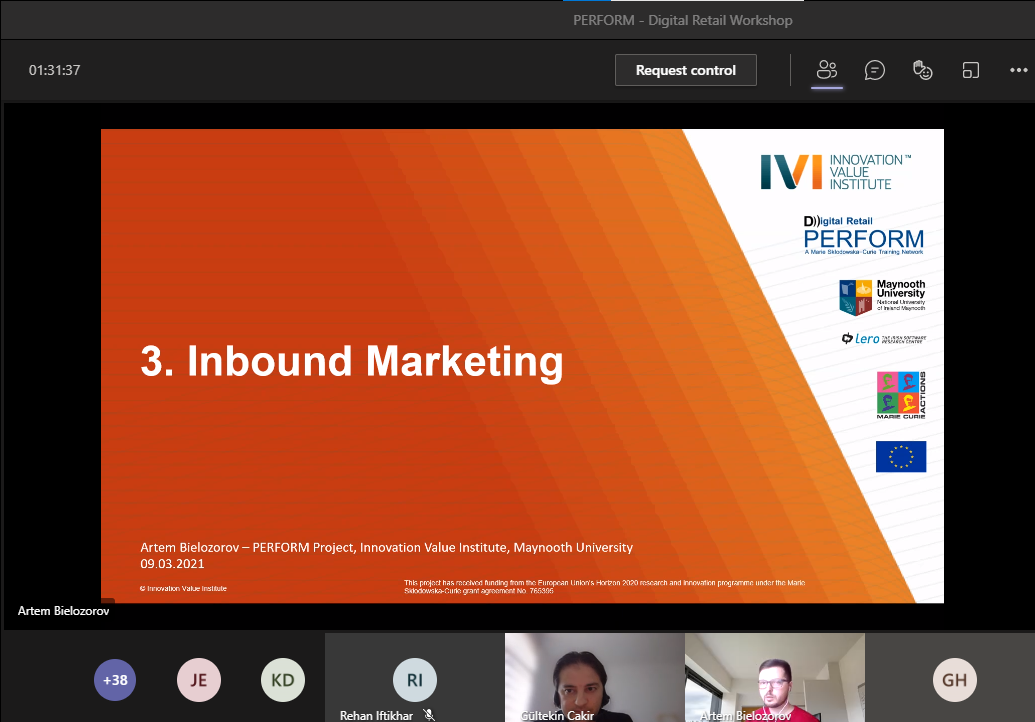Viewport: 1035px width, 722px height.
Task: Click the Request control button
Action: pyautogui.click(x=685, y=70)
